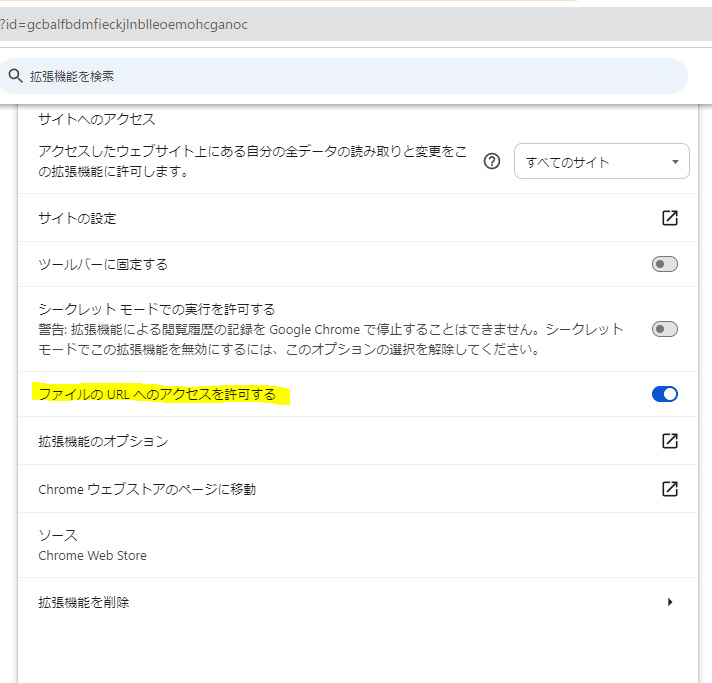
Task: Open 拡張機能のオプション external link icon
Action: 670,441
